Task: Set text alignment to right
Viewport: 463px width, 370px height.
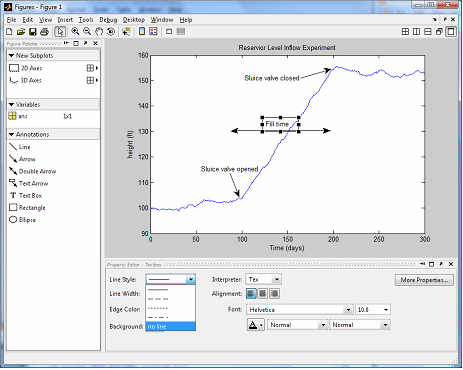Action: pos(274,294)
